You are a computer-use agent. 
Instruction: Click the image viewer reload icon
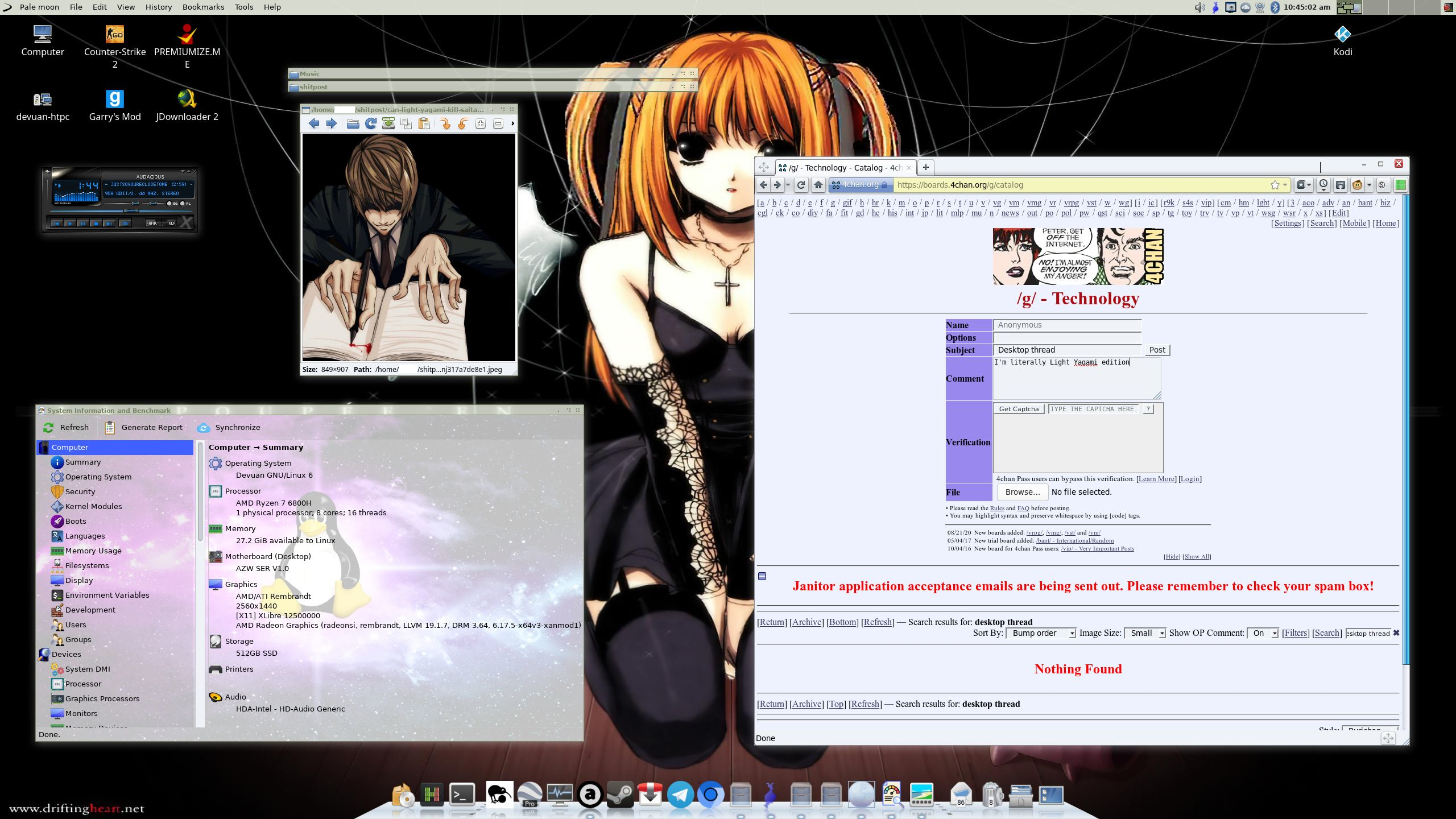pyautogui.click(x=371, y=123)
